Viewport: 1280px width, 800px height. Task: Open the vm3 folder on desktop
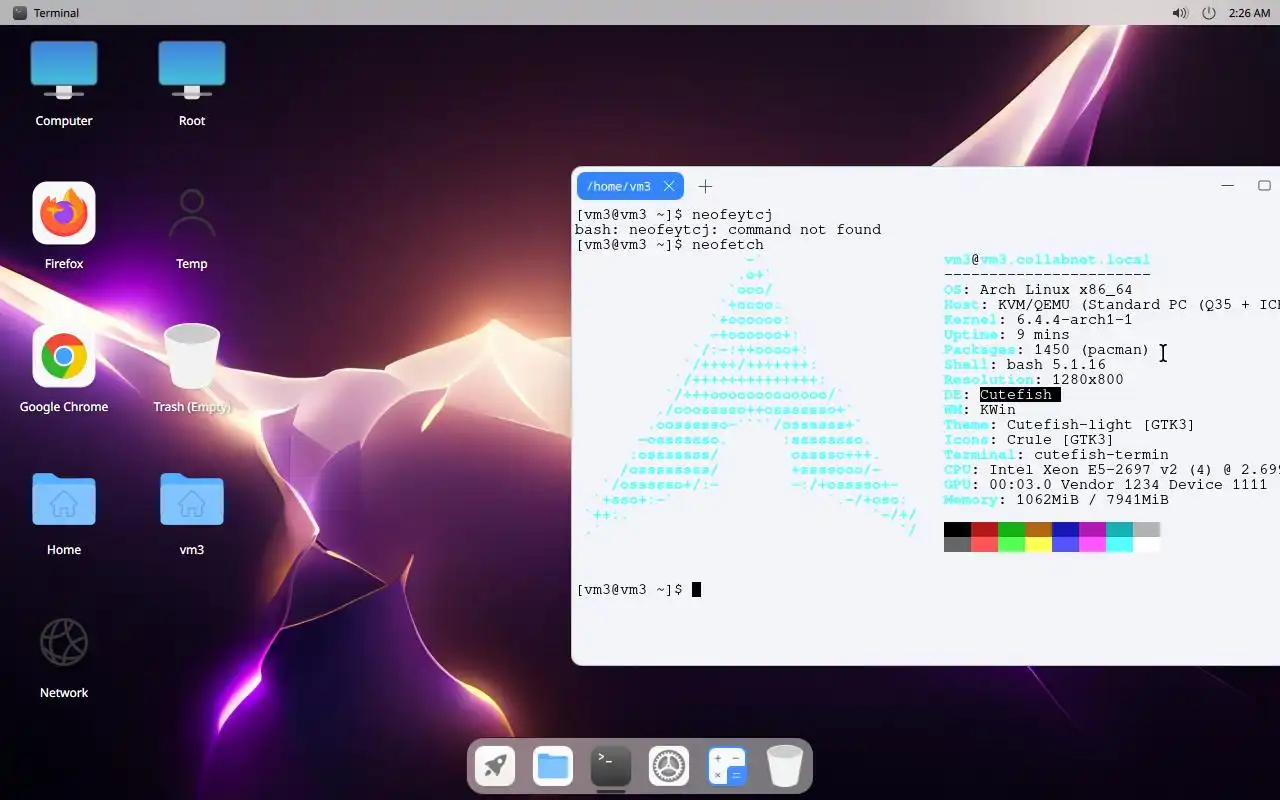click(192, 513)
